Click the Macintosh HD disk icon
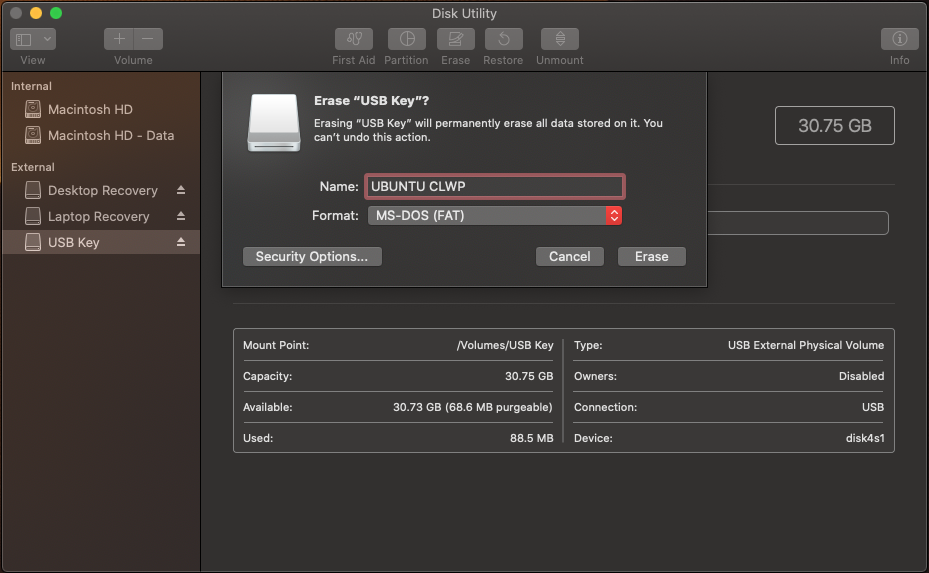Image resolution: width=929 pixels, height=573 pixels. [x=33, y=109]
